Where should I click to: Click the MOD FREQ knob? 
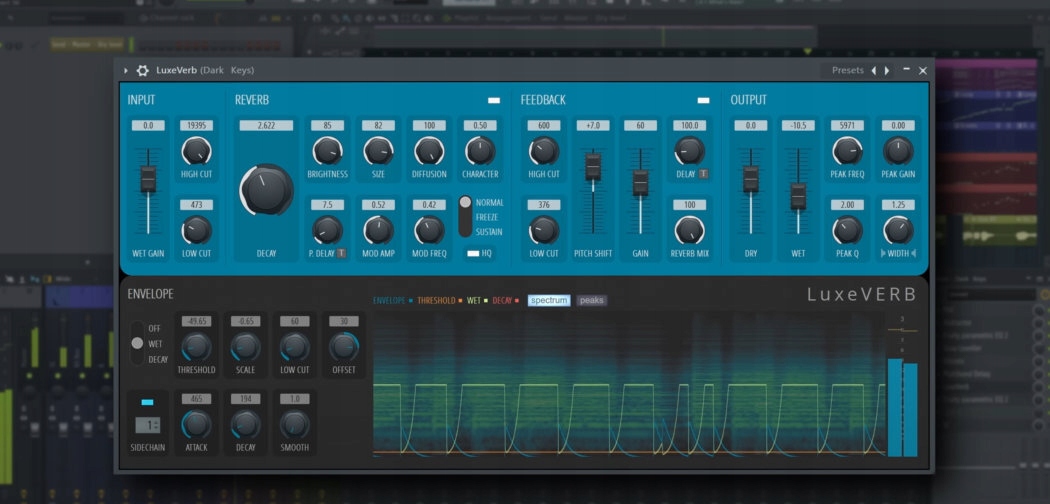tap(429, 230)
